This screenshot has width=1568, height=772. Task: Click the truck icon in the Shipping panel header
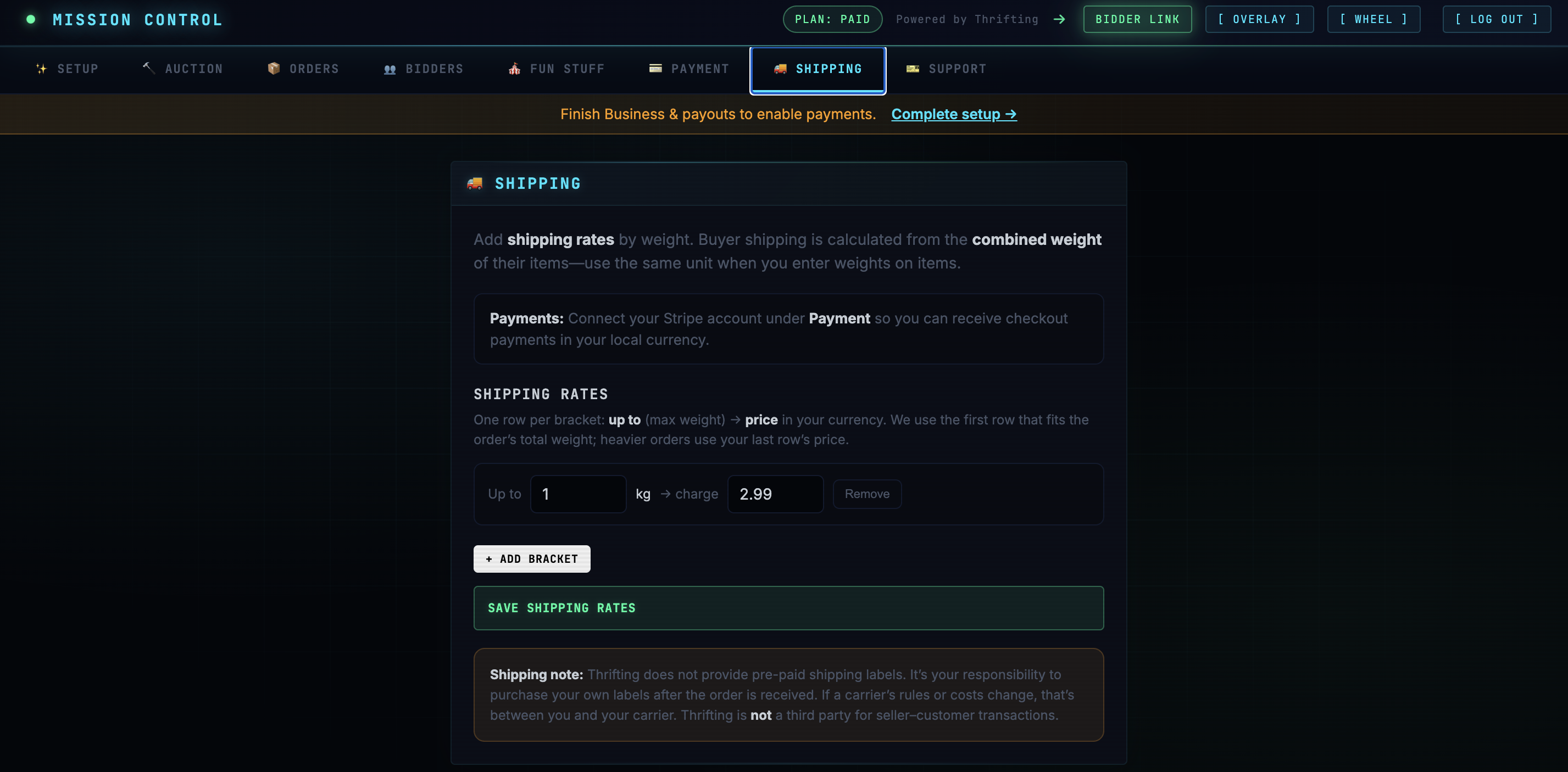coord(475,183)
